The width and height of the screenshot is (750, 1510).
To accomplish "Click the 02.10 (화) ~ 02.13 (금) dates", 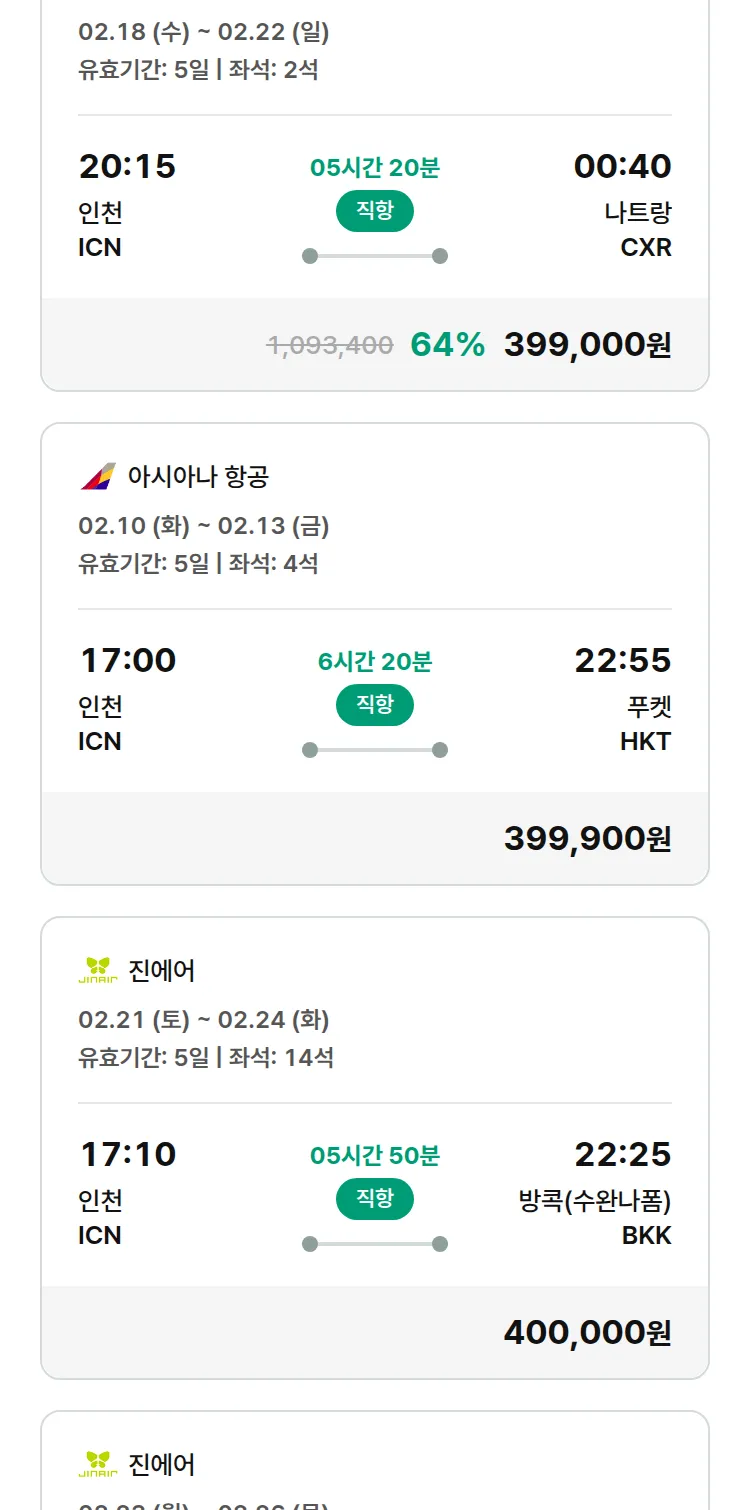I will (204, 526).
